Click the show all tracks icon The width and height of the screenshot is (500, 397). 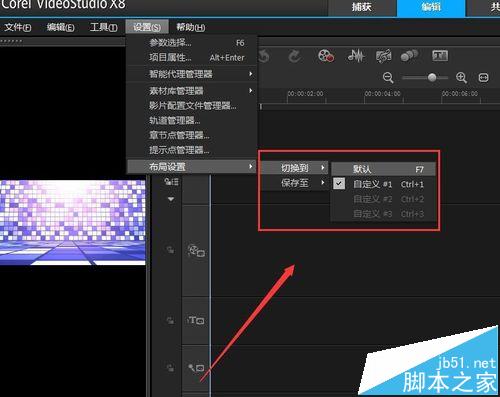click(171, 182)
